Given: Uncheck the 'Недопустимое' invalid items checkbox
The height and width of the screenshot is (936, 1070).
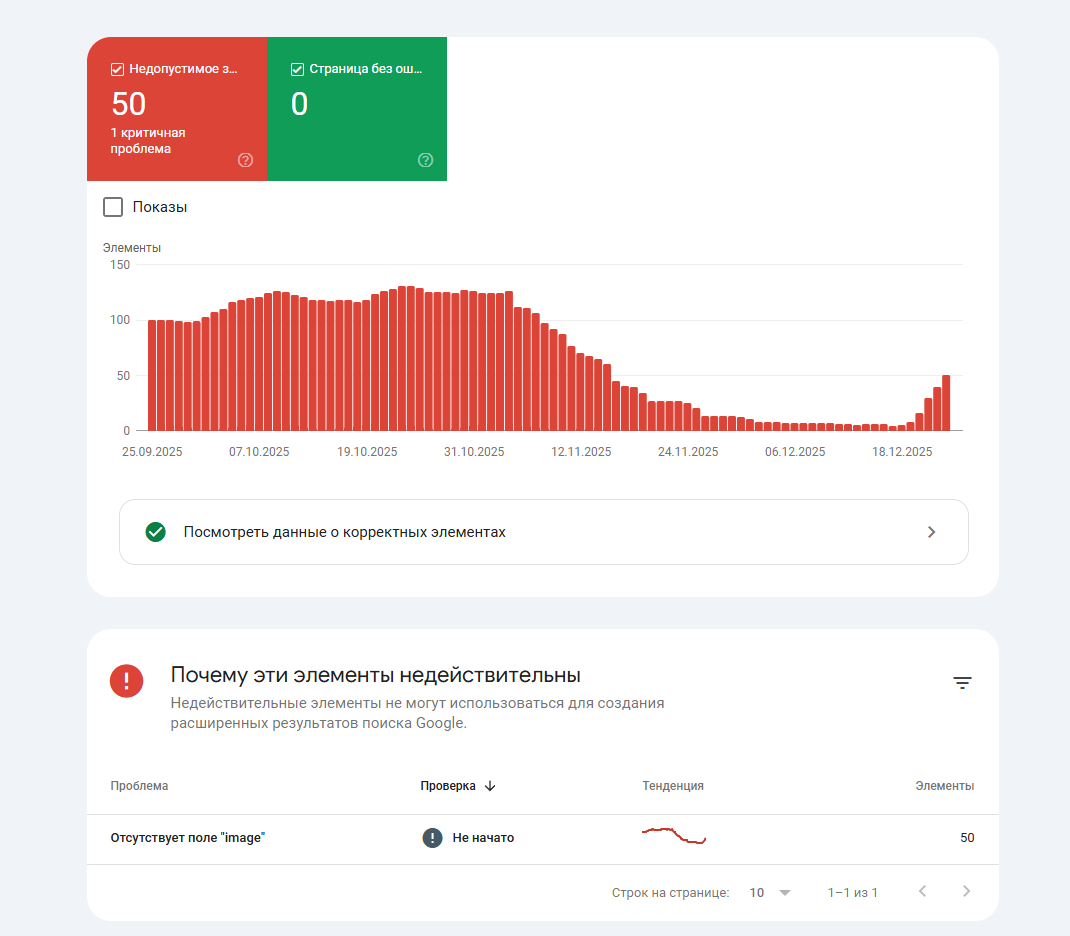Looking at the screenshot, I should (x=117, y=69).
